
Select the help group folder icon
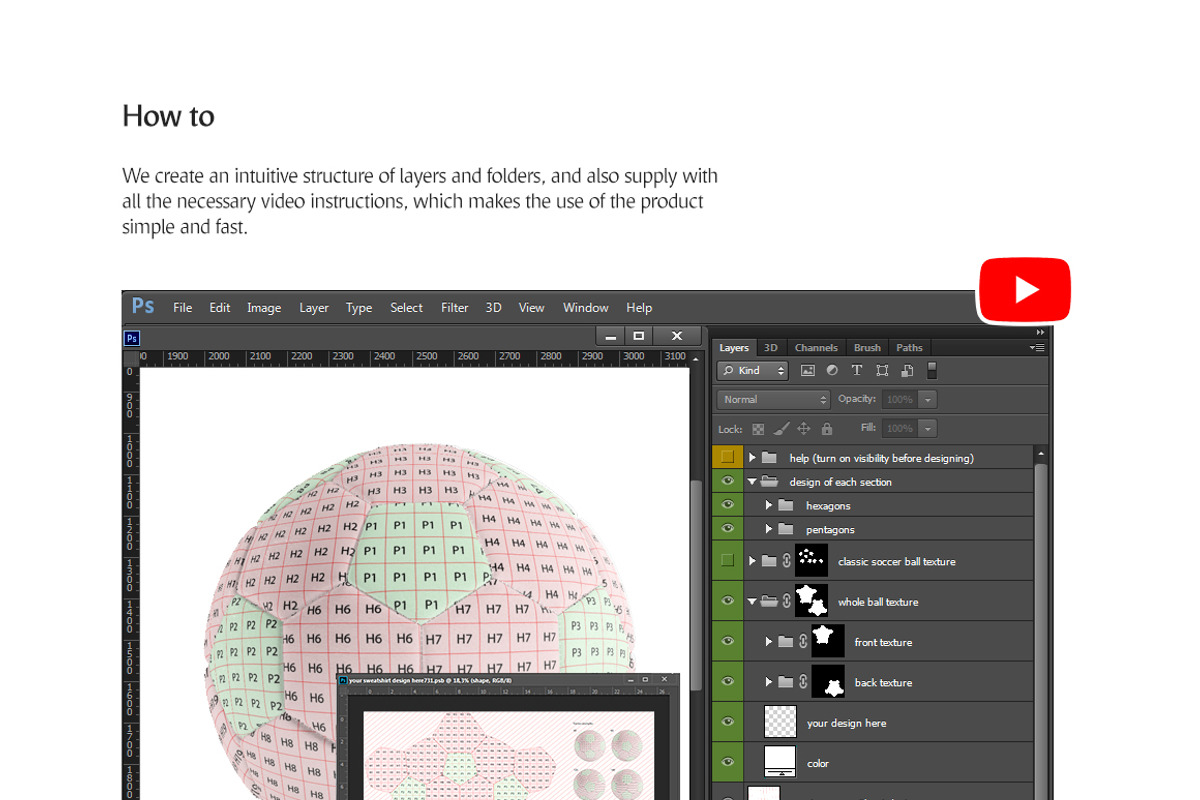tap(768, 457)
